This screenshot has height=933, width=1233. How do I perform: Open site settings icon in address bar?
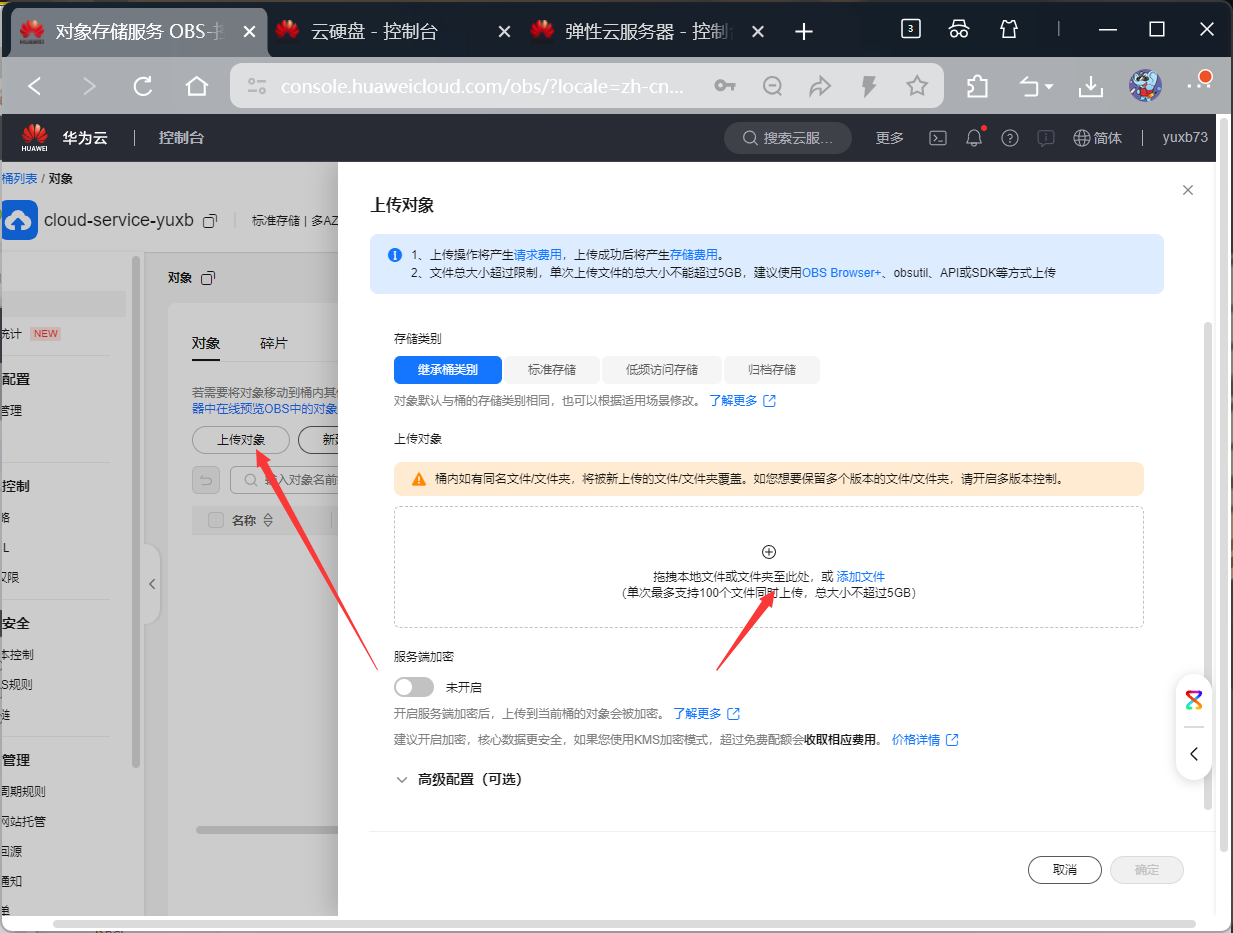click(x=257, y=87)
